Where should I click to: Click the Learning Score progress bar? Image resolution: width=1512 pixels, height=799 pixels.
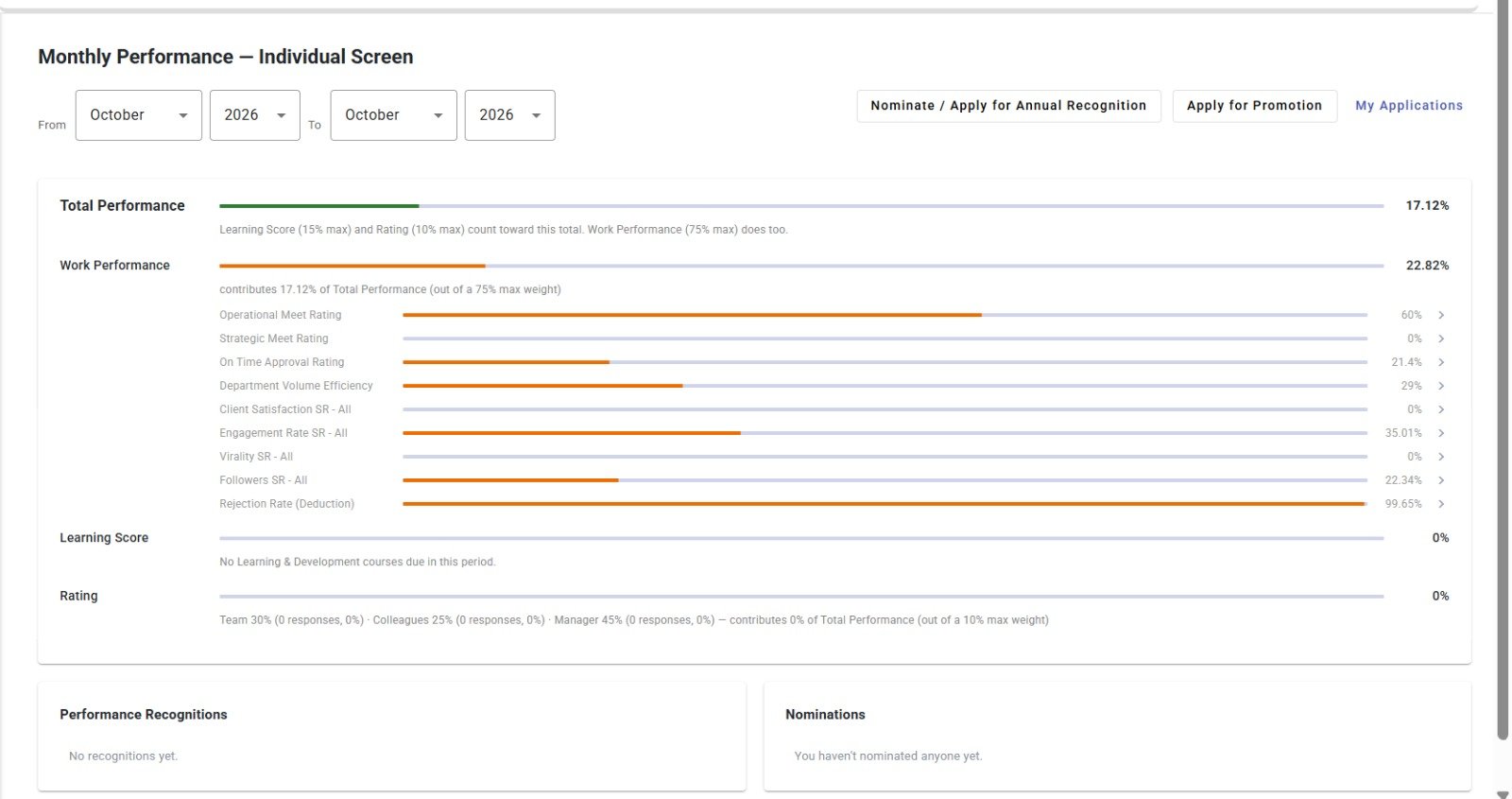[x=801, y=538]
